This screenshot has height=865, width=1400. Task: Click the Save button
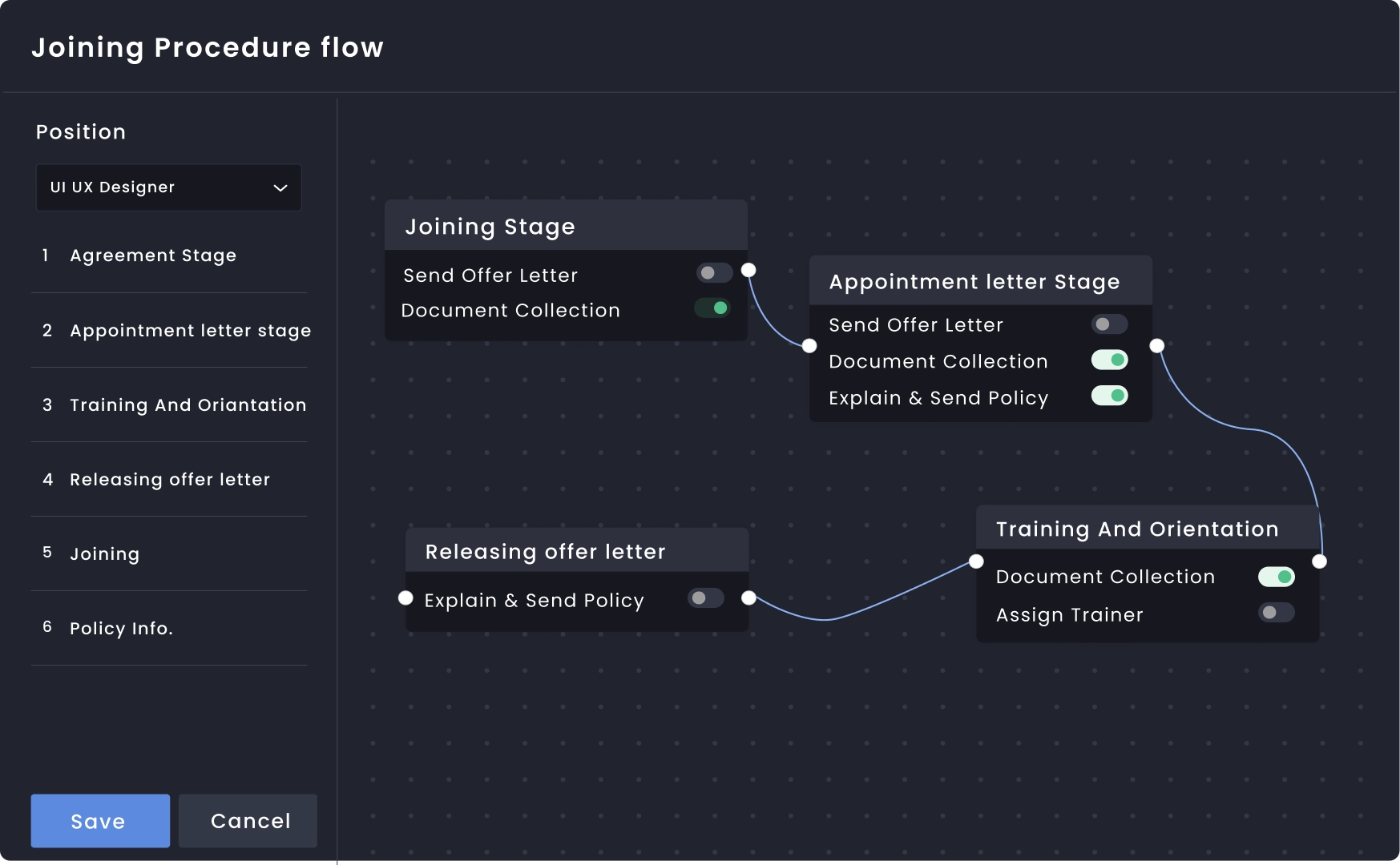(100, 821)
